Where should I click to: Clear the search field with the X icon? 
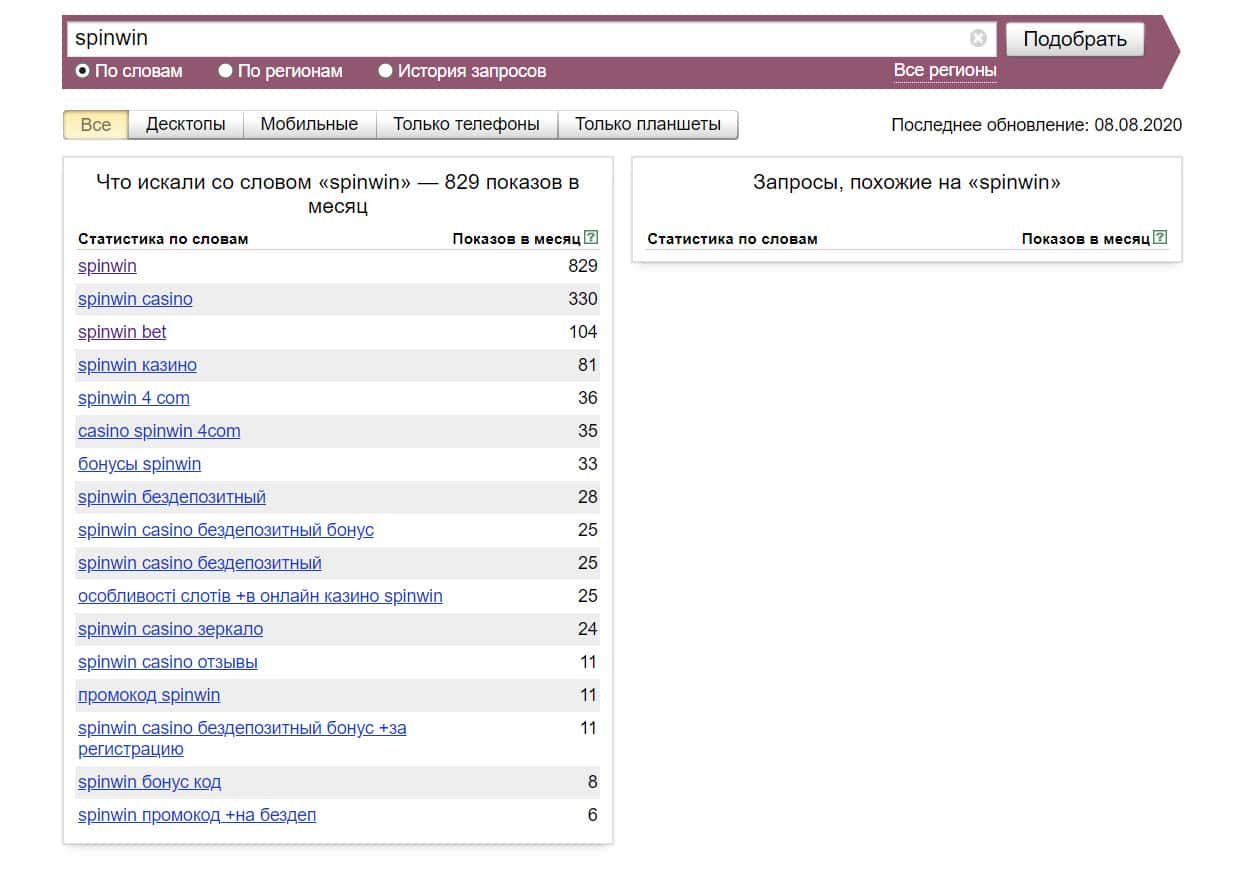[x=977, y=39]
